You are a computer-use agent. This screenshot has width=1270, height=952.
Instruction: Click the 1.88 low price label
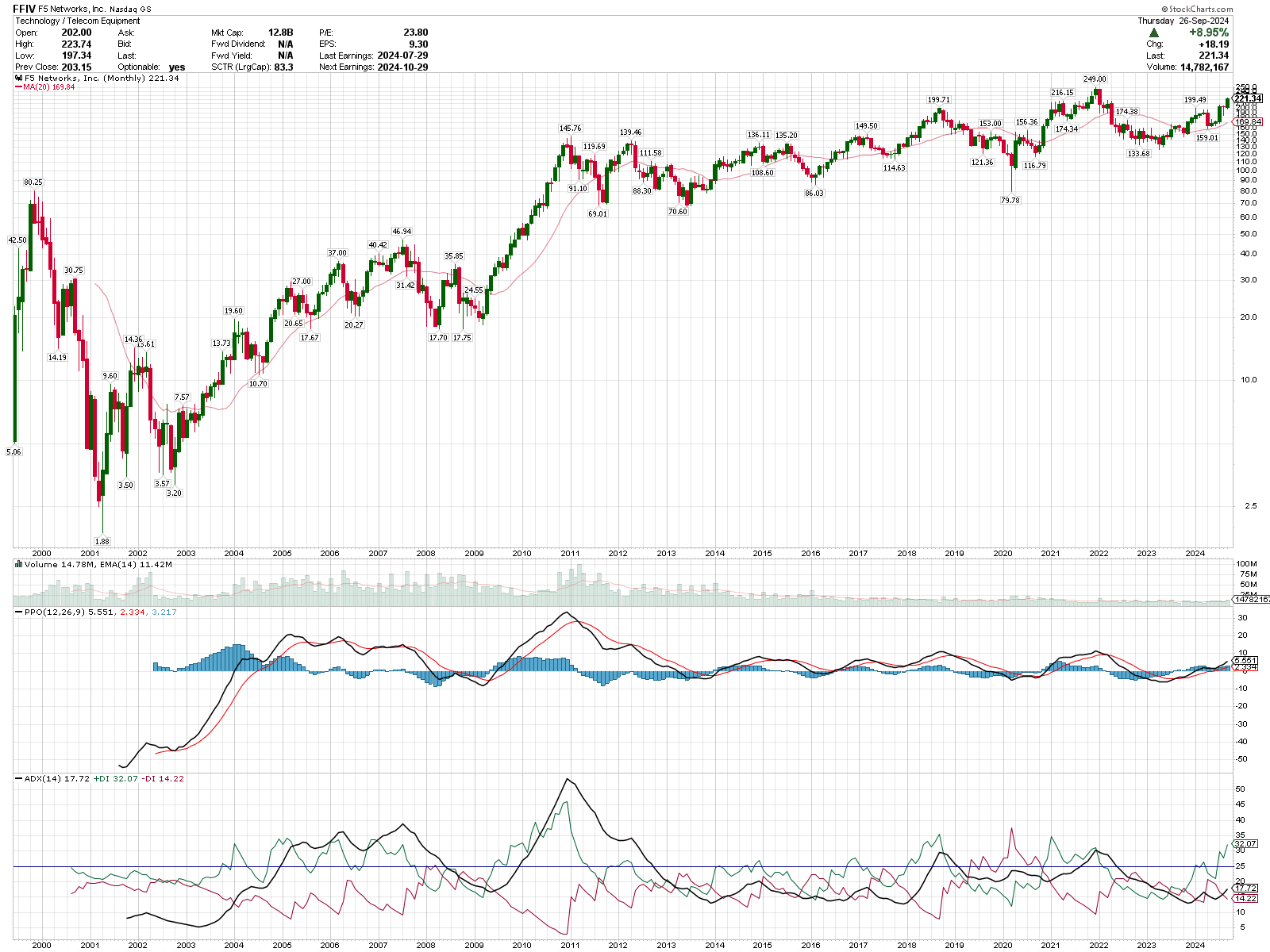click(x=102, y=541)
